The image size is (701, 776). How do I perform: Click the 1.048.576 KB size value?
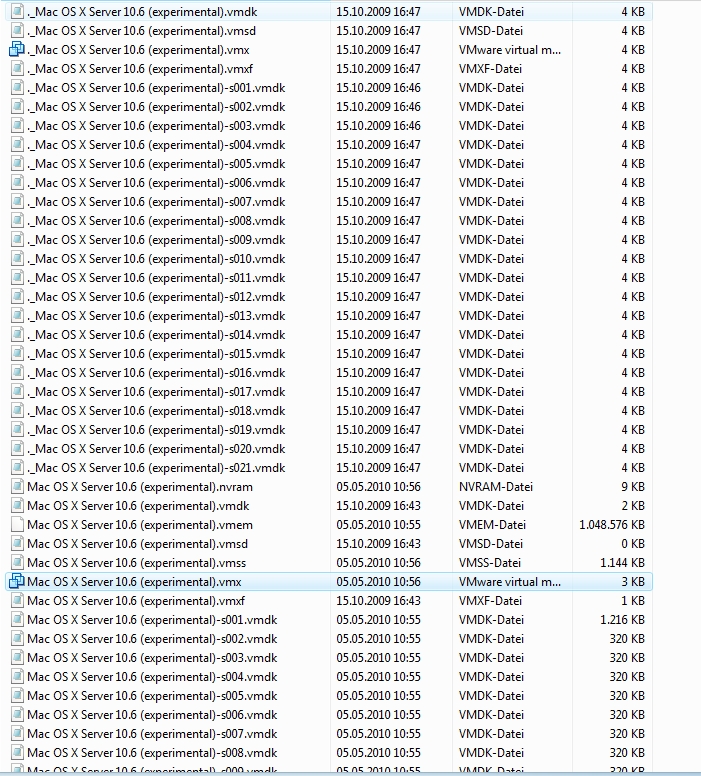[x=612, y=525]
